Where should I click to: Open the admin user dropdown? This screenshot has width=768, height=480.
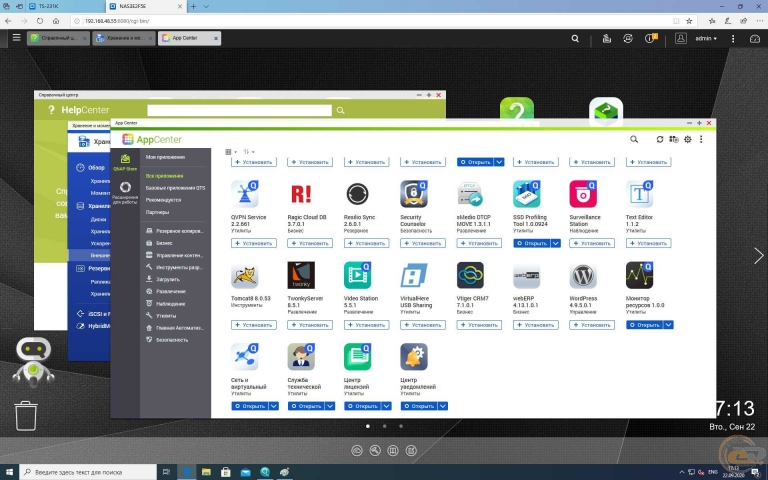tap(706, 38)
